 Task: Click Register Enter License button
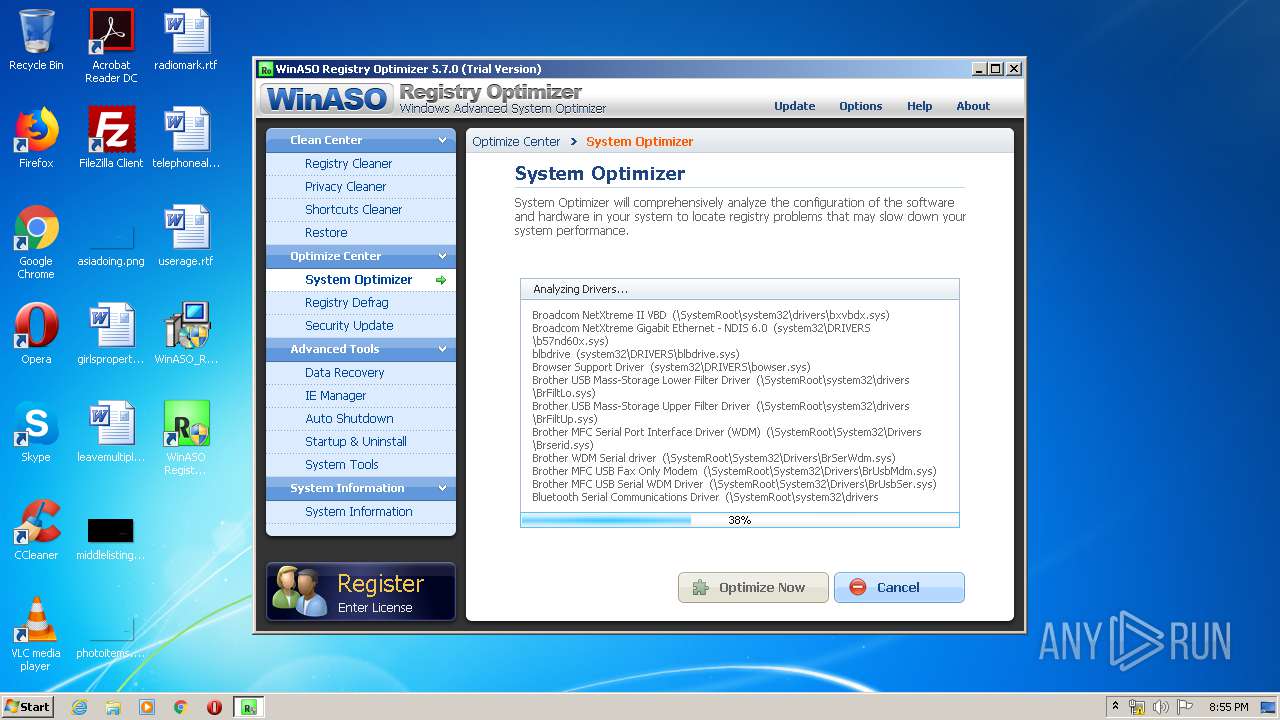361,592
